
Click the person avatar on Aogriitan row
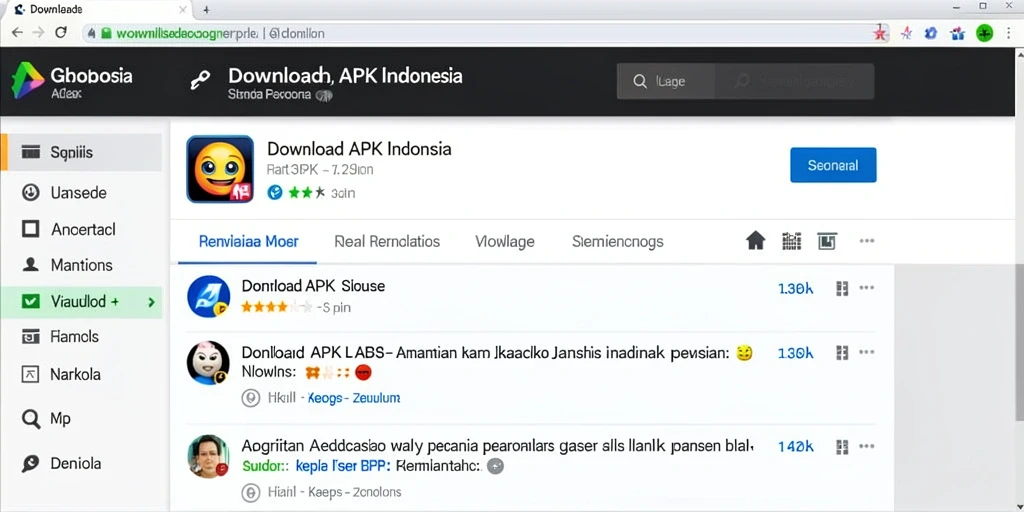208,456
